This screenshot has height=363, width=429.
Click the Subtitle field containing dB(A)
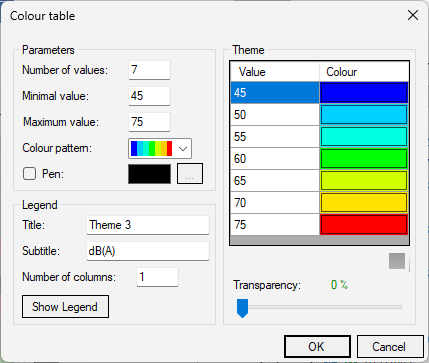(148, 251)
